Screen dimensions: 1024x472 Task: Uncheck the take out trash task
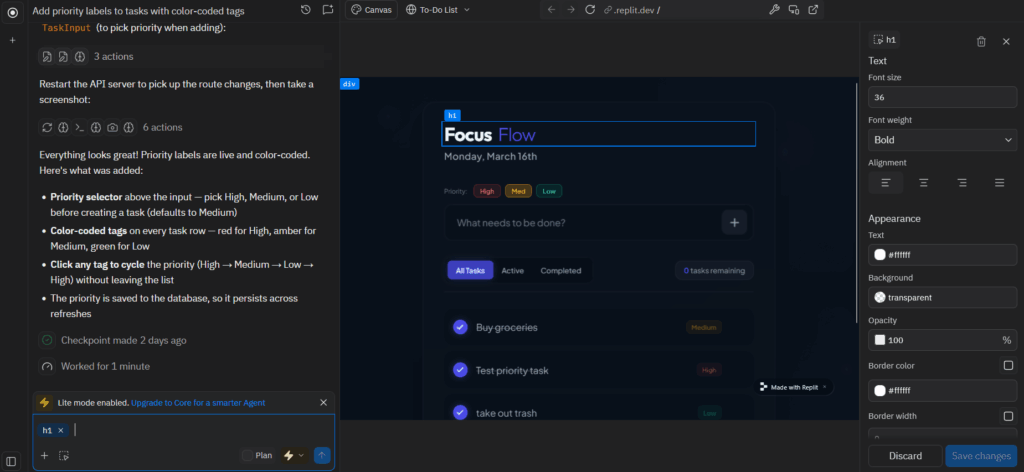coord(460,413)
